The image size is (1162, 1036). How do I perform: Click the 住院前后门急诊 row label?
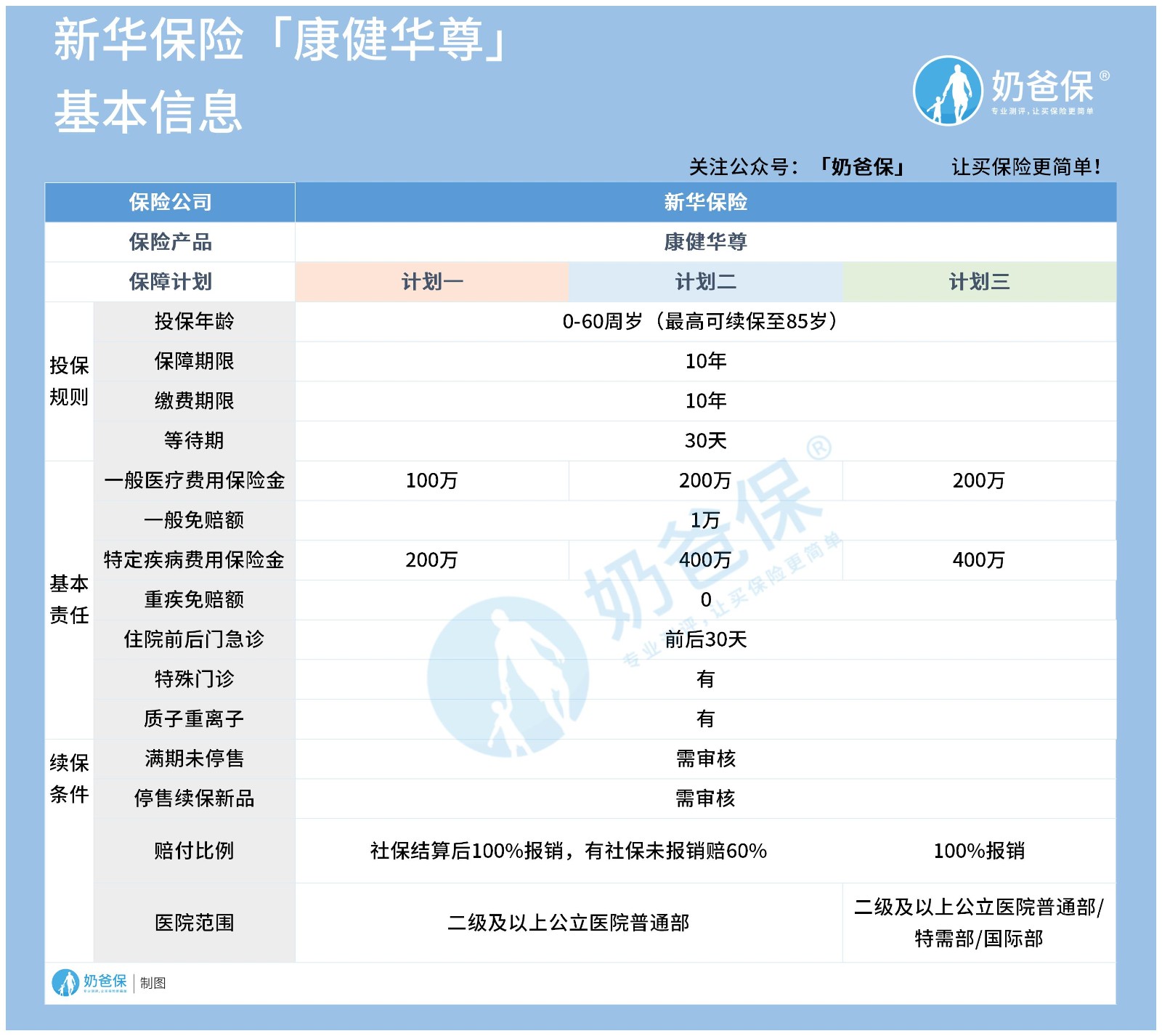pyautogui.click(x=194, y=640)
